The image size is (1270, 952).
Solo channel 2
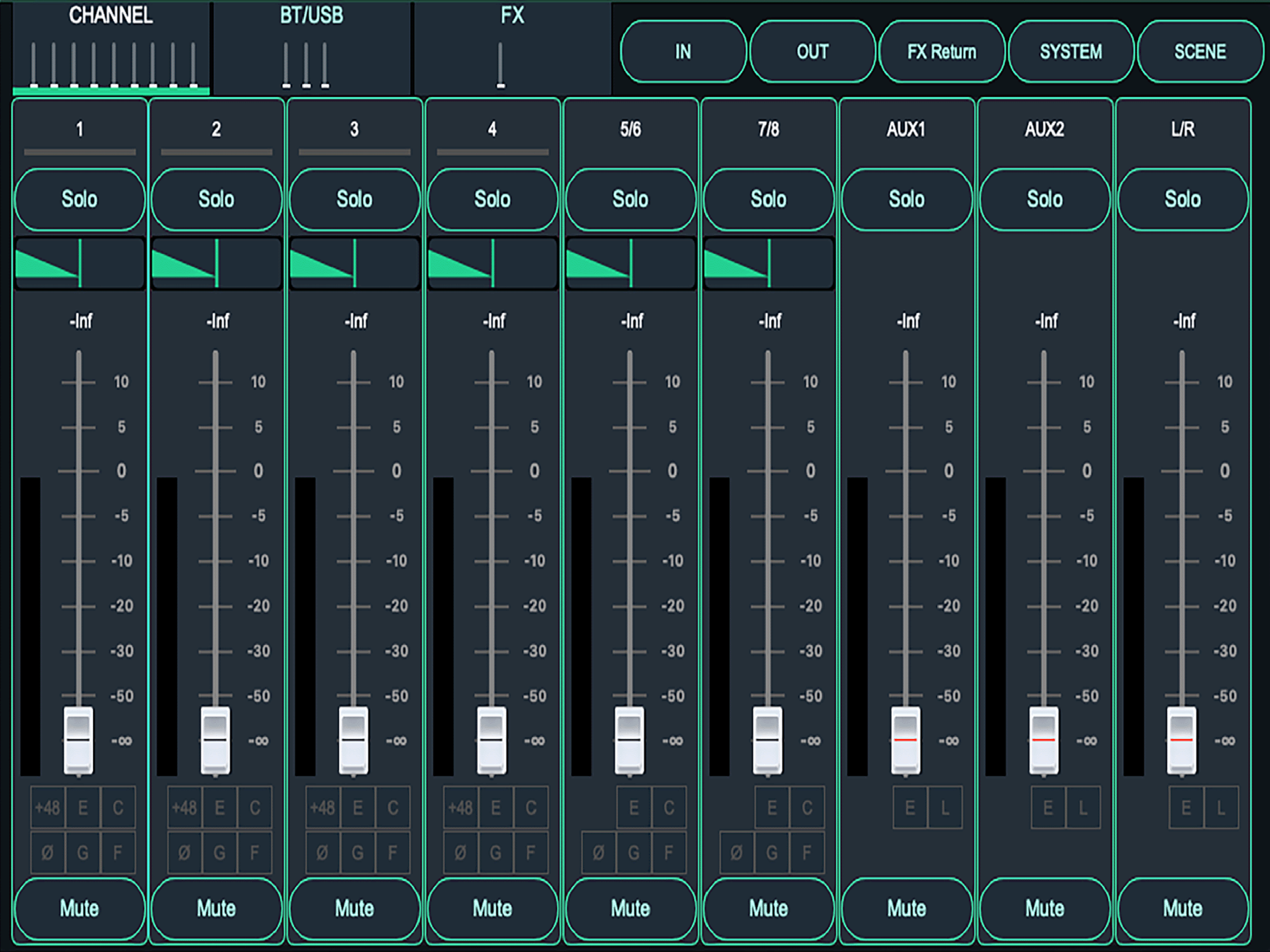pos(217,199)
